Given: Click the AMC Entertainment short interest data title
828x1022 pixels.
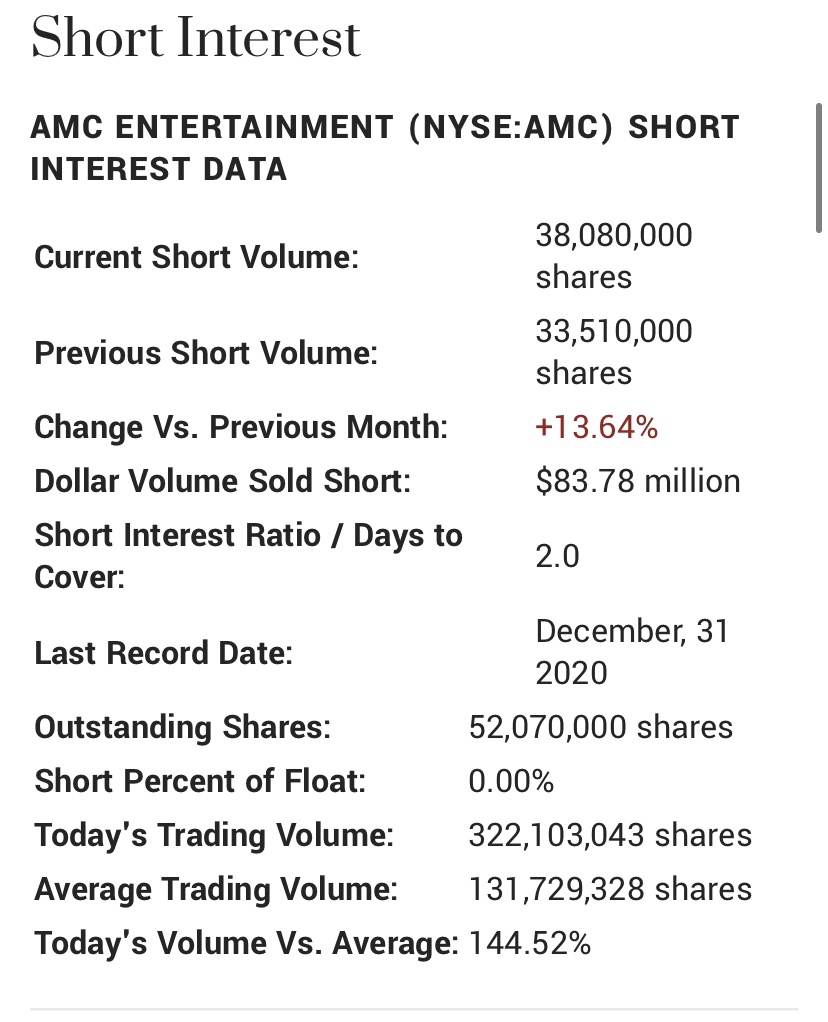Looking at the screenshot, I should point(385,148).
